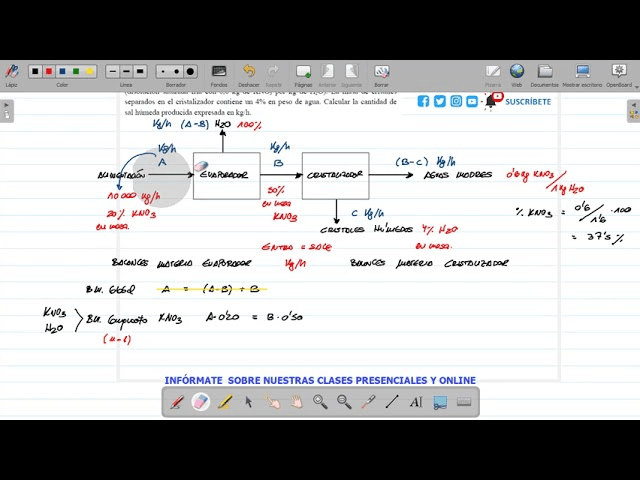Click the Zoom out magnifier
This screenshot has width=640, height=480.
tap(344, 402)
